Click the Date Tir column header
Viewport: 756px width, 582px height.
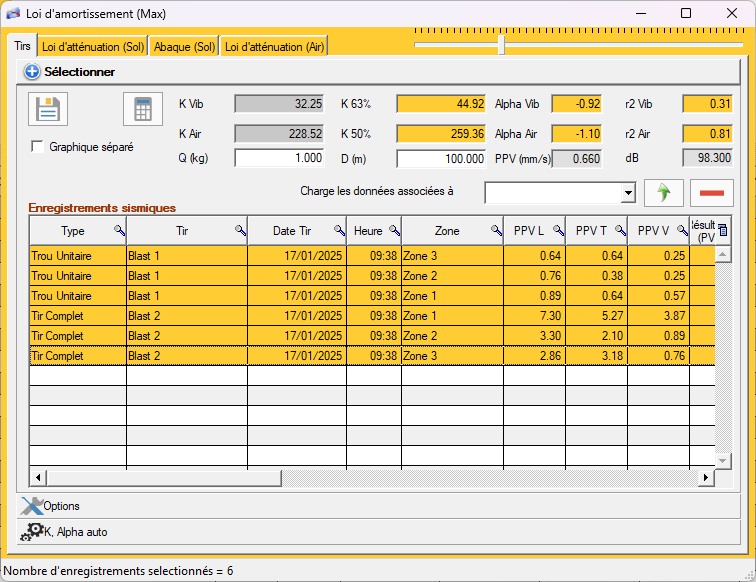[297, 230]
